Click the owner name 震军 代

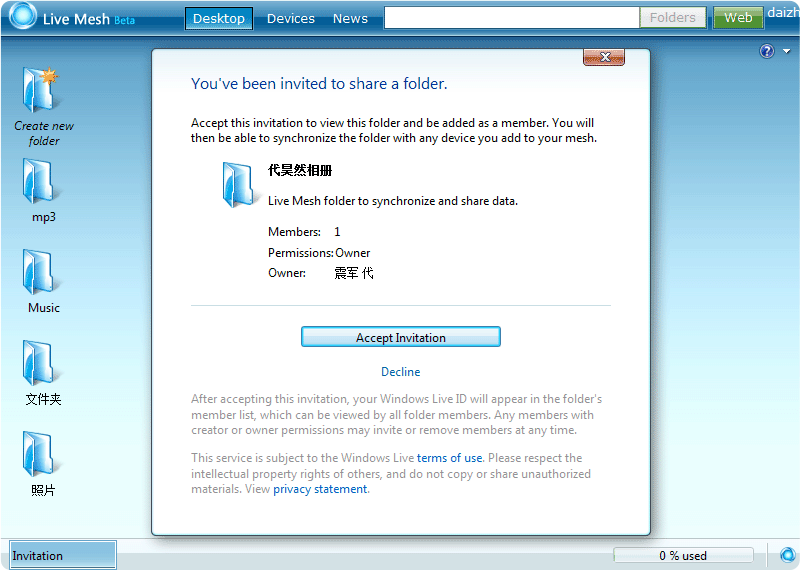point(354,273)
